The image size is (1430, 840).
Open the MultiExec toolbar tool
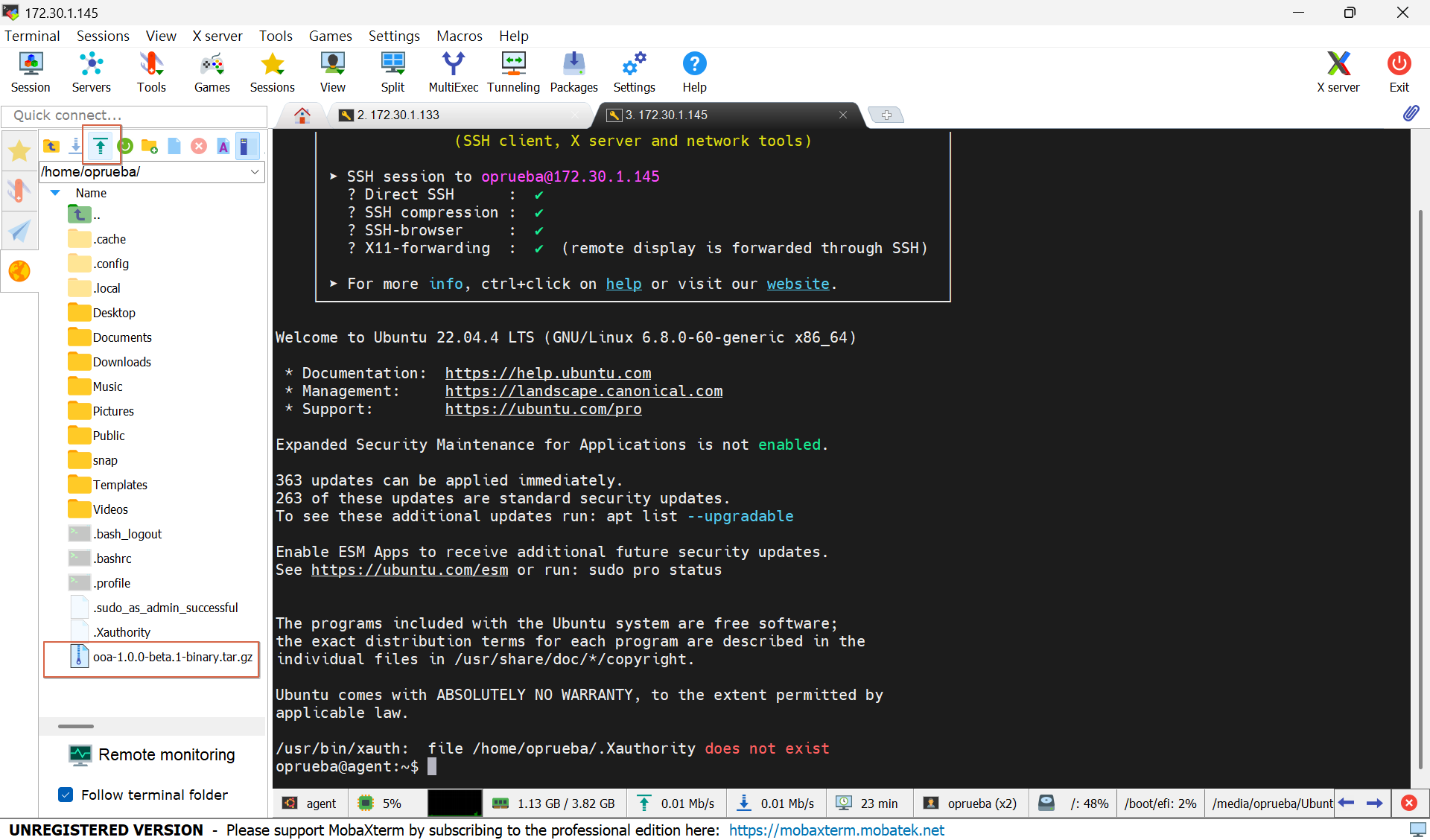point(453,72)
